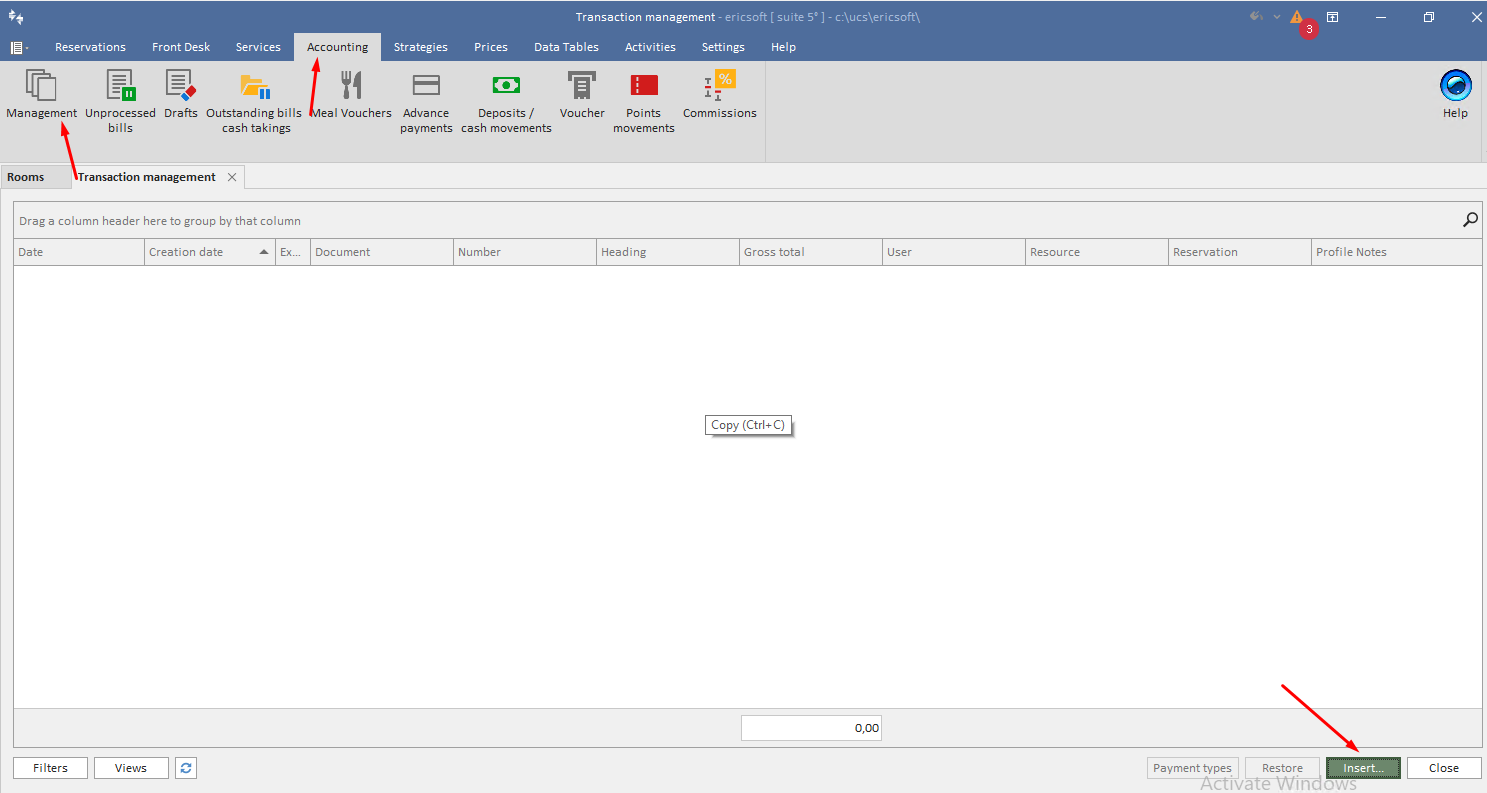The height and width of the screenshot is (793, 1487).
Task: Click the Close button at bottom right
Action: click(1444, 768)
